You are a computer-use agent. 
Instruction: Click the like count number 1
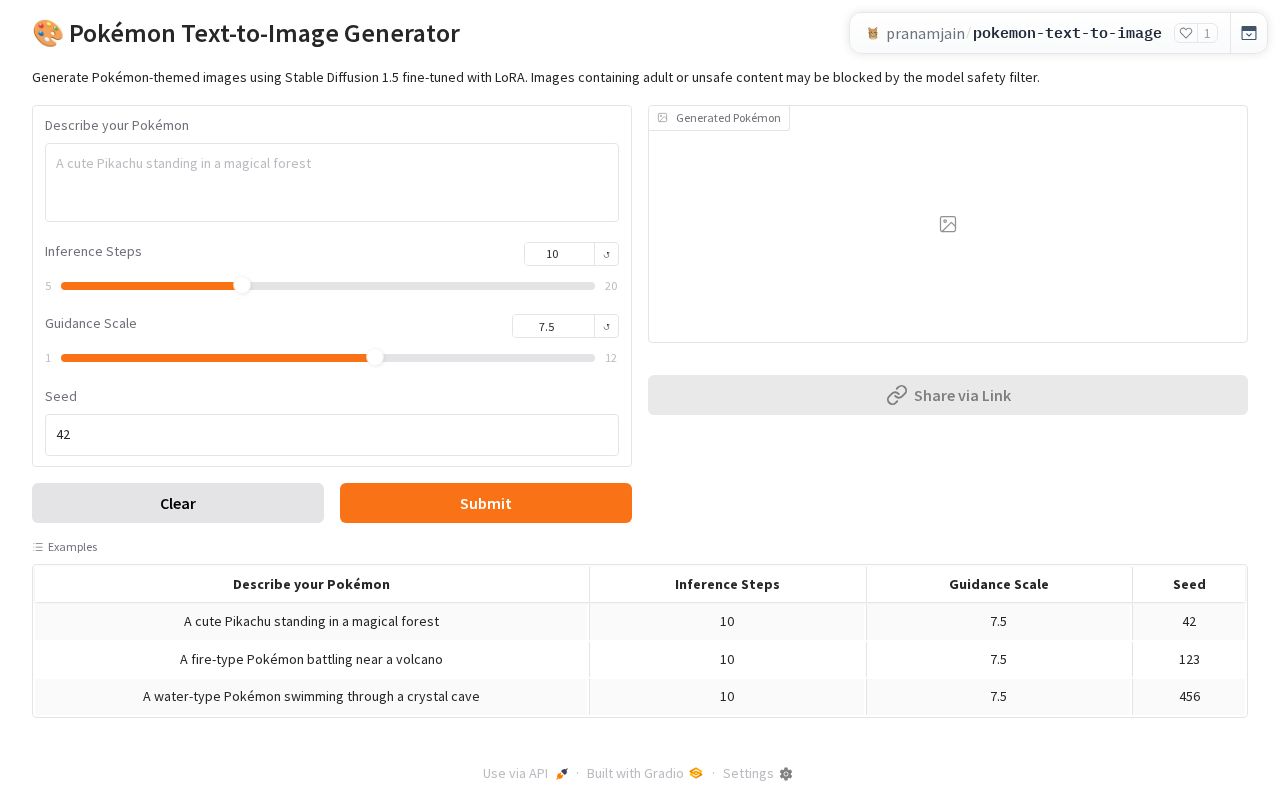[x=1207, y=33]
